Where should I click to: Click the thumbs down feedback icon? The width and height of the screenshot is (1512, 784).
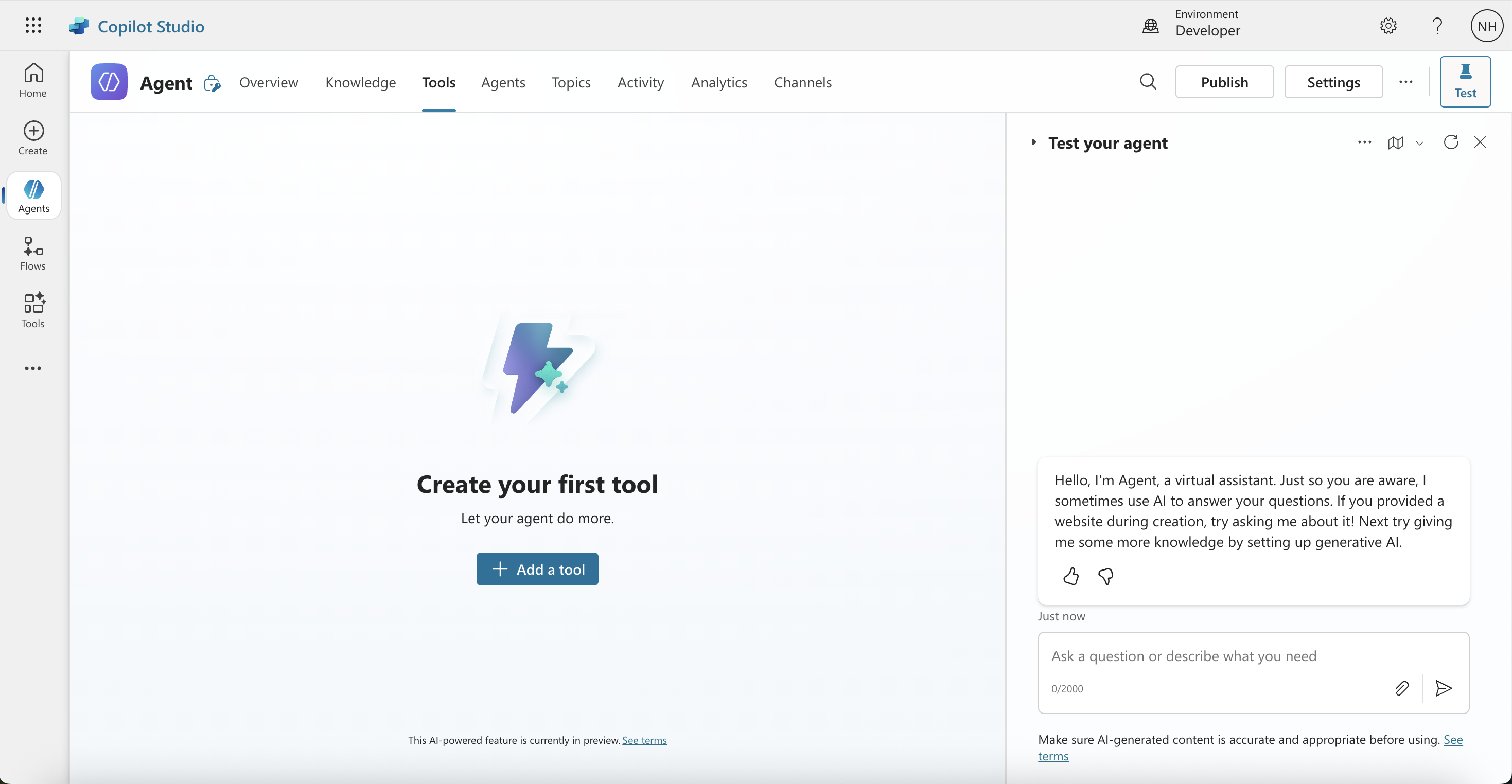coord(1105,576)
